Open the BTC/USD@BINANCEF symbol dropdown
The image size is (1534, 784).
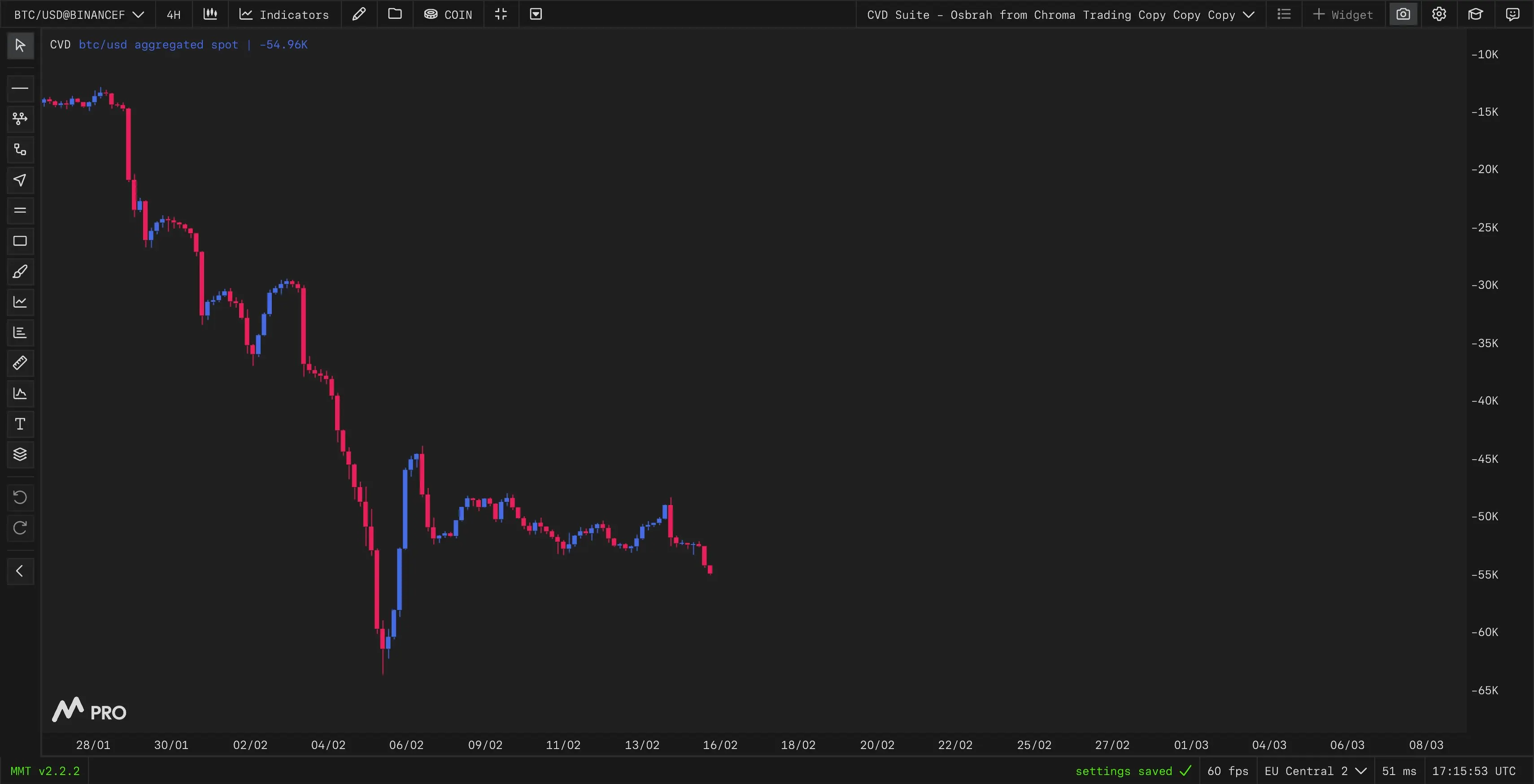pyautogui.click(x=78, y=14)
